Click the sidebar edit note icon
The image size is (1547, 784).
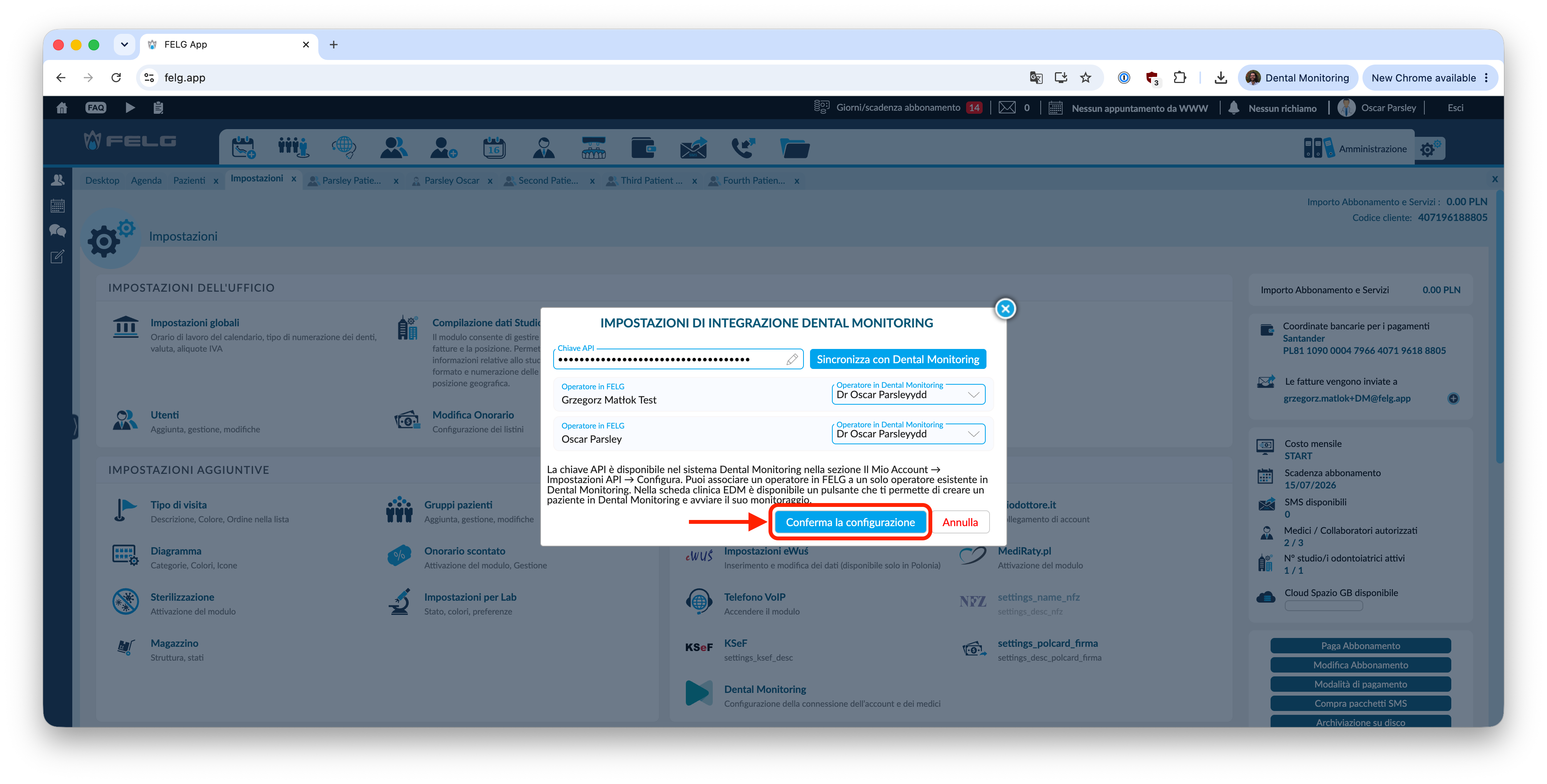[x=58, y=257]
